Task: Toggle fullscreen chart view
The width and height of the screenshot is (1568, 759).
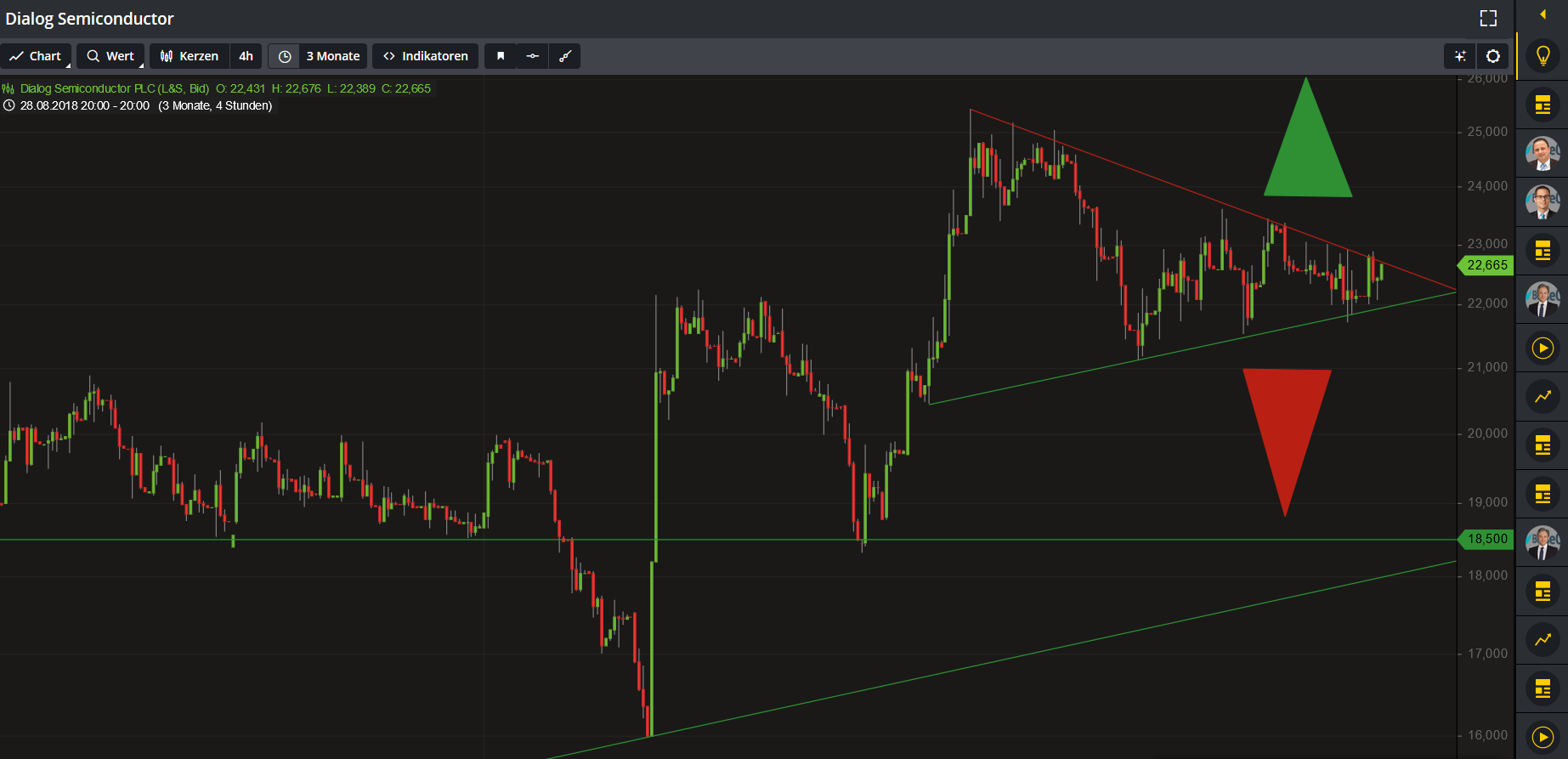Action: [1488, 18]
